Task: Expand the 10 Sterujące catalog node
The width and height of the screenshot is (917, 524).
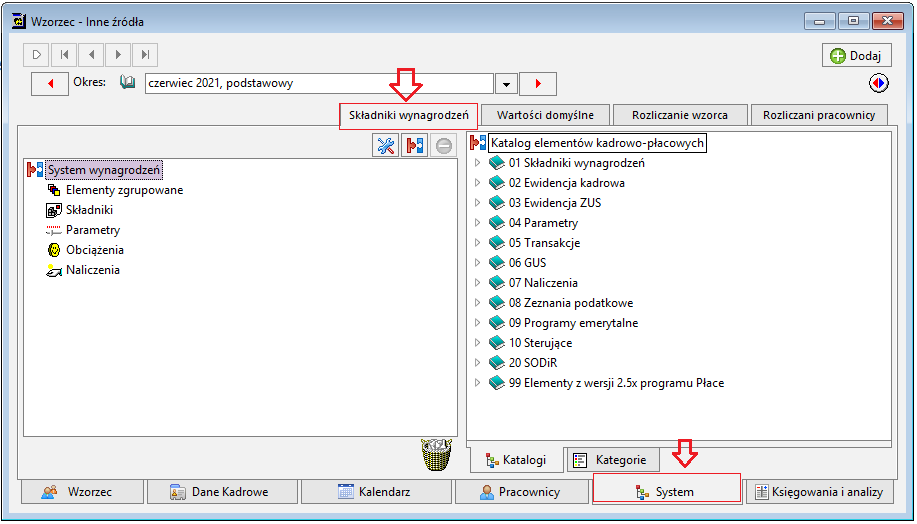Action: tap(477, 343)
